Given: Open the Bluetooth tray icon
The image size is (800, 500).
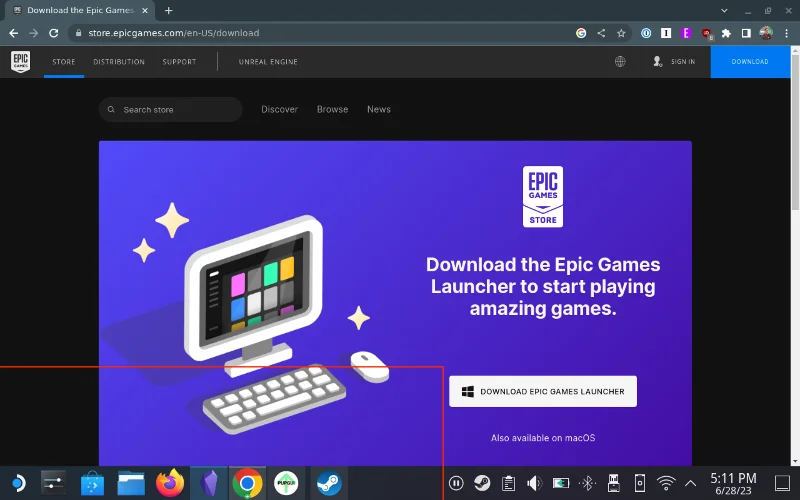Looking at the screenshot, I should pos(587,483).
